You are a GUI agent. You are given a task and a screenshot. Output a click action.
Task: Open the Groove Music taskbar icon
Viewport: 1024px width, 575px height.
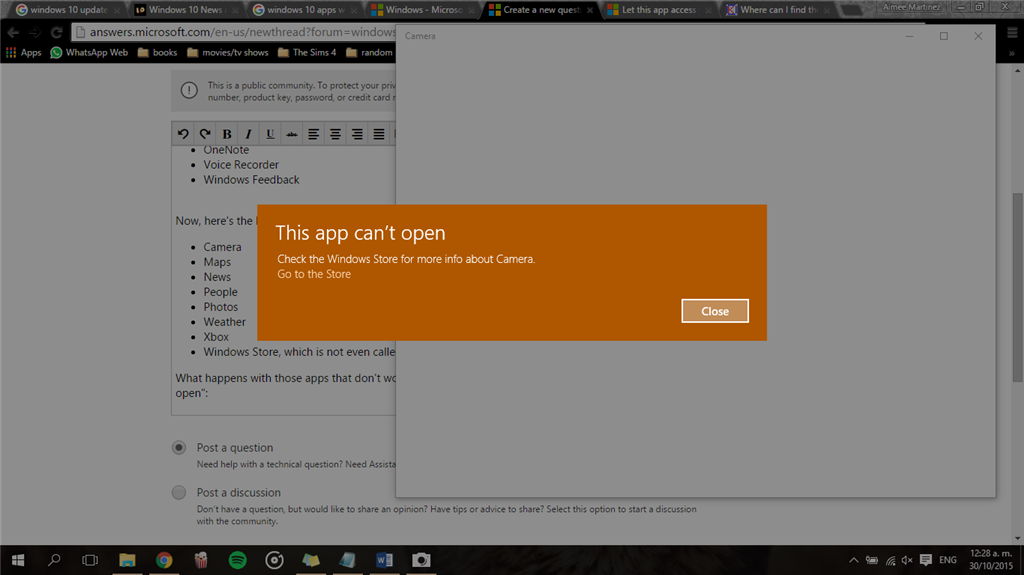[x=274, y=560]
